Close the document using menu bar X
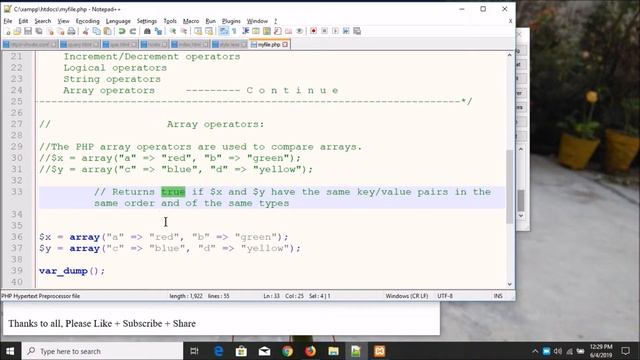The width and height of the screenshot is (640, 360). coord(510,21)
